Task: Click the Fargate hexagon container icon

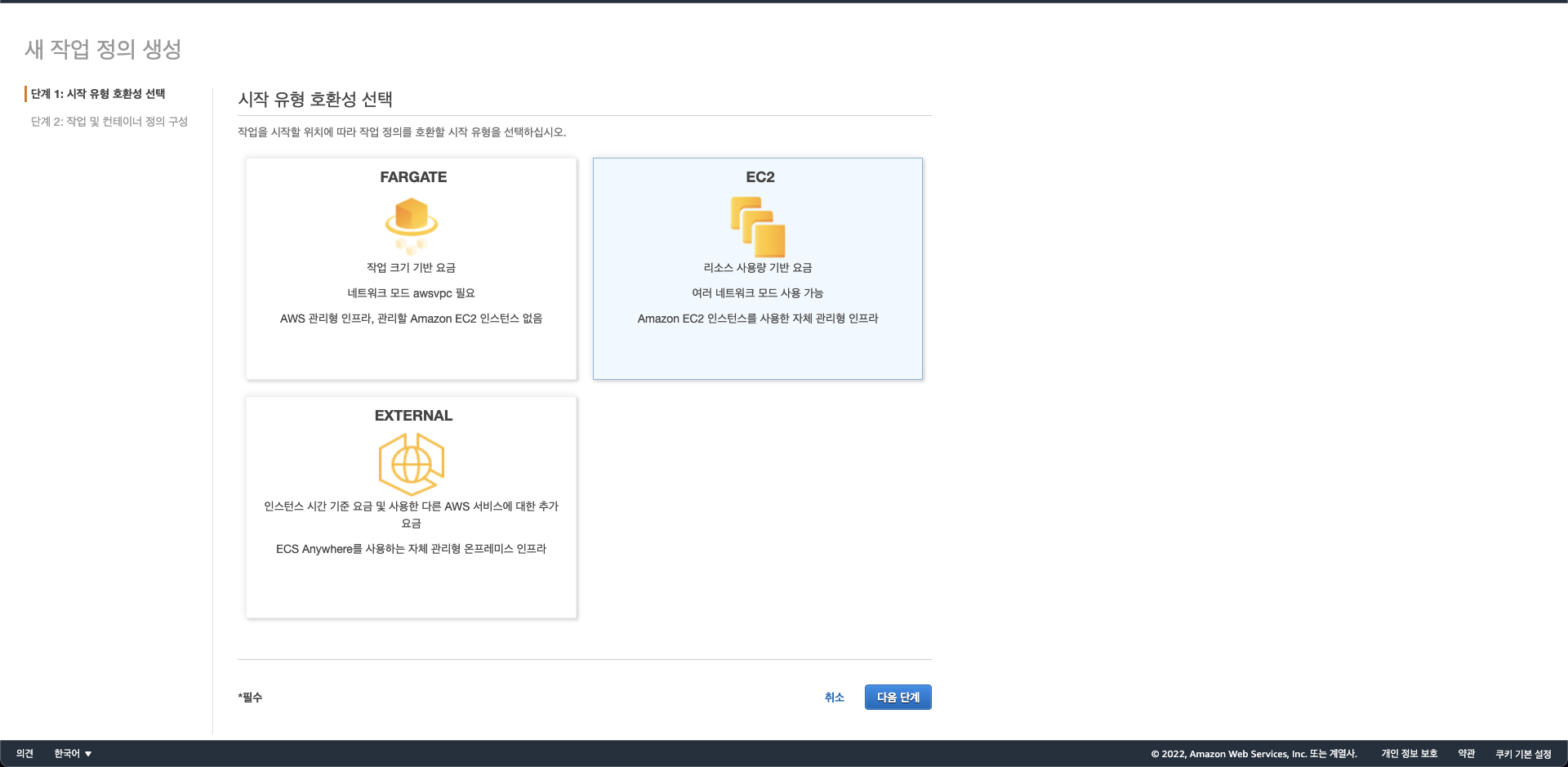Action: pos(412,225)
